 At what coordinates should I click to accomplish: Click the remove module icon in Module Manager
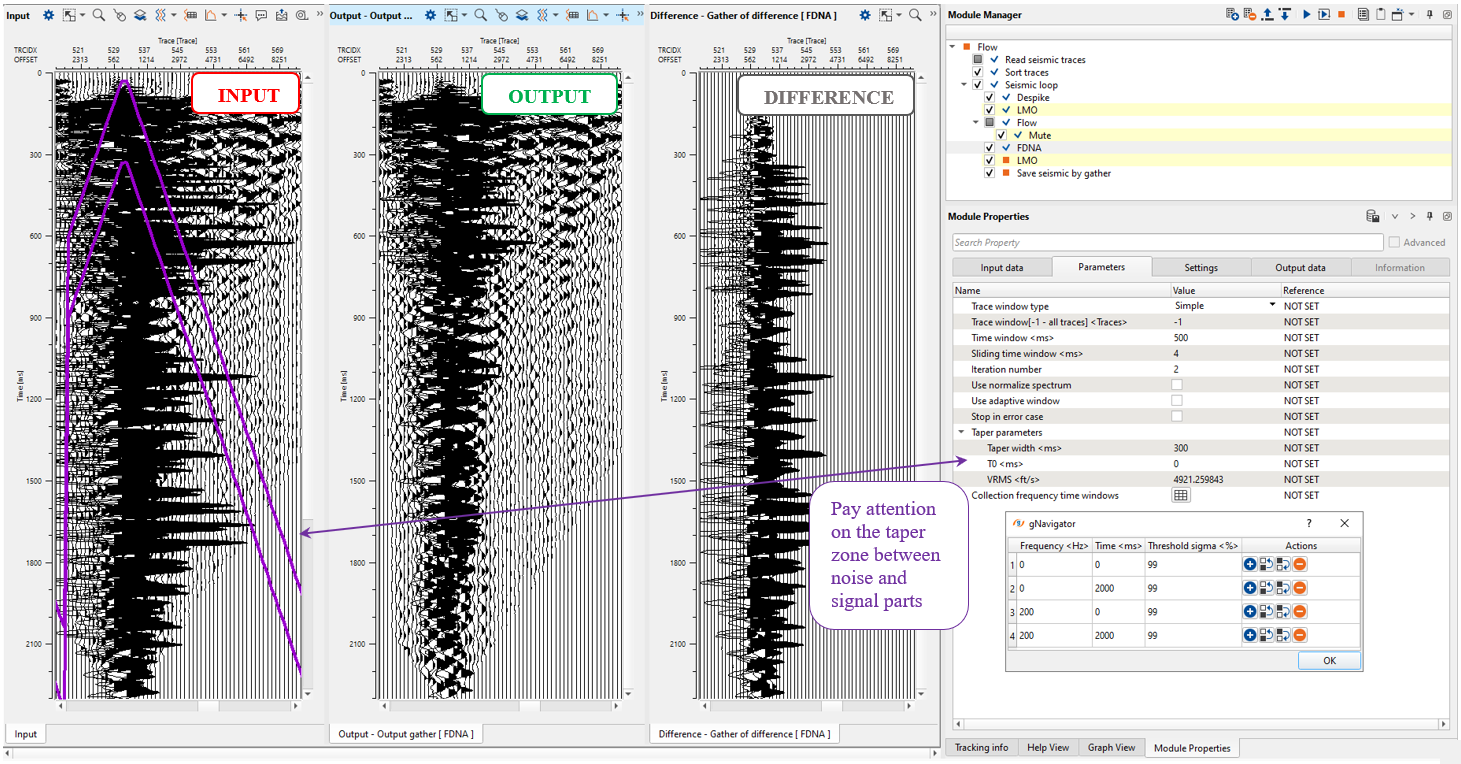click(x=1250, y=15)
